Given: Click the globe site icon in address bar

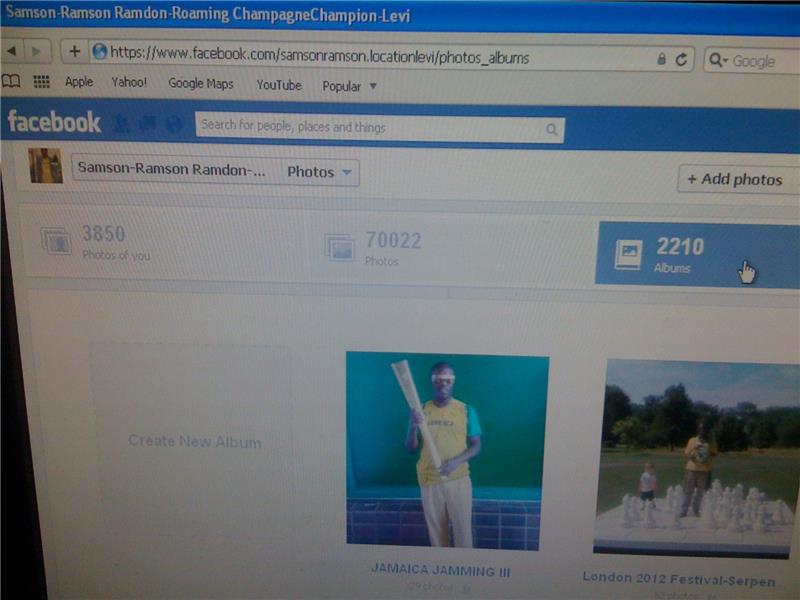Looking at the screenshot, I should click(x=99, y=52).
